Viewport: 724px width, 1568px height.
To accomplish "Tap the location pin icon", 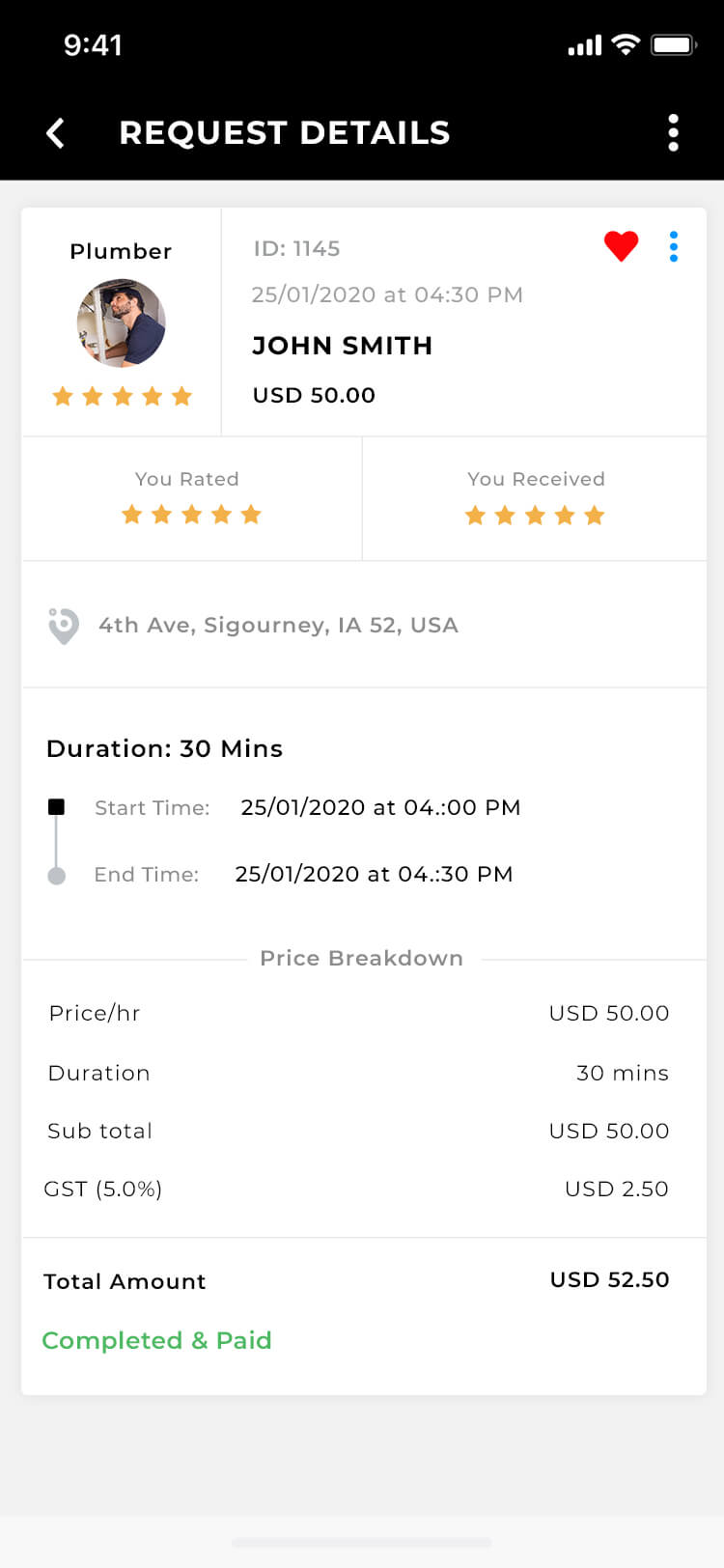I will pyautogui.click(x=63, y=626).
